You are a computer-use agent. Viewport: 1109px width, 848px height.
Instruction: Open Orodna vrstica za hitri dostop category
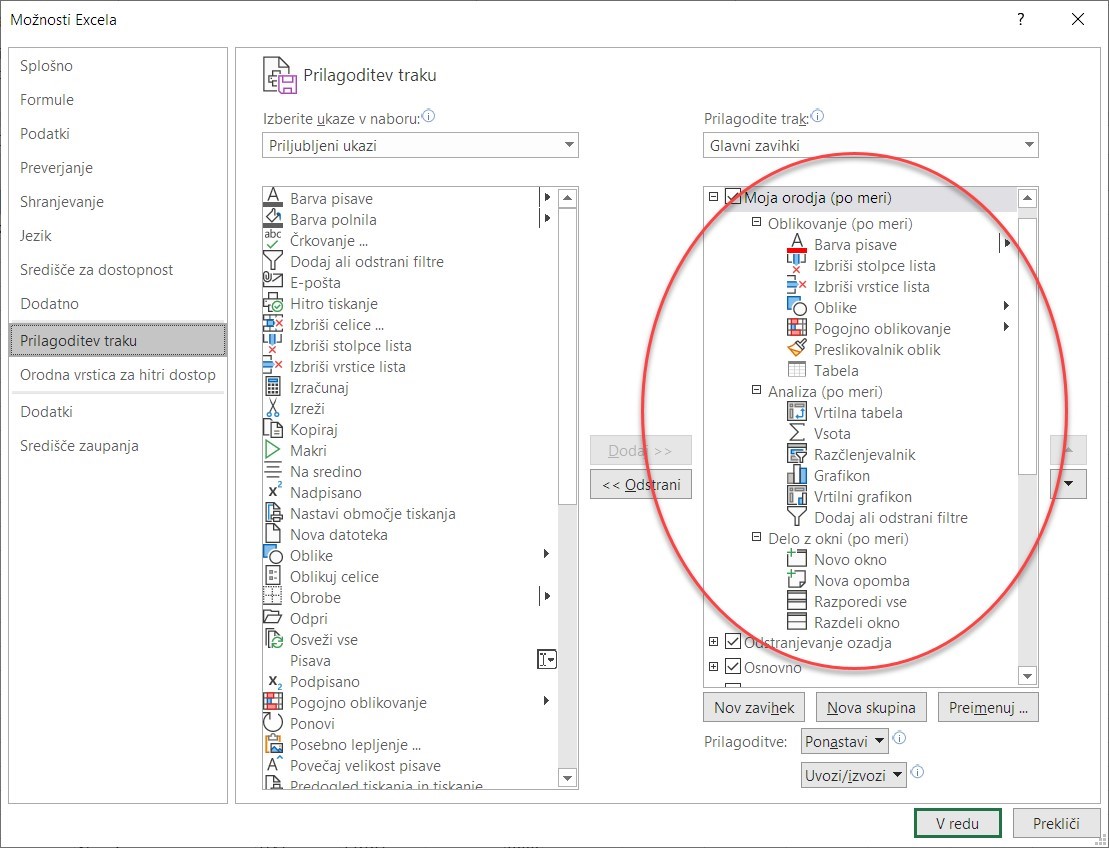(x=117, y=375)
